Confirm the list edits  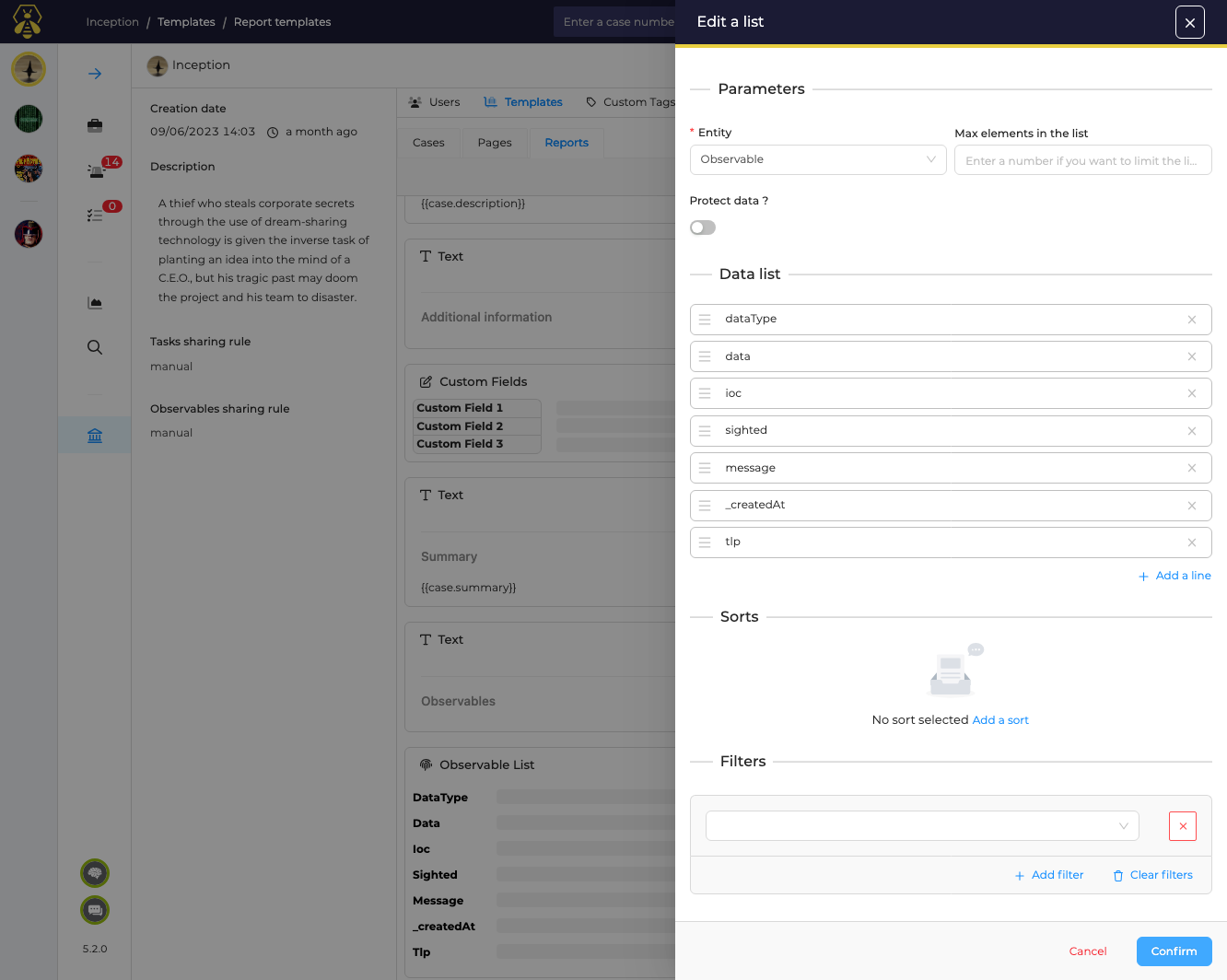(1174, 951)
